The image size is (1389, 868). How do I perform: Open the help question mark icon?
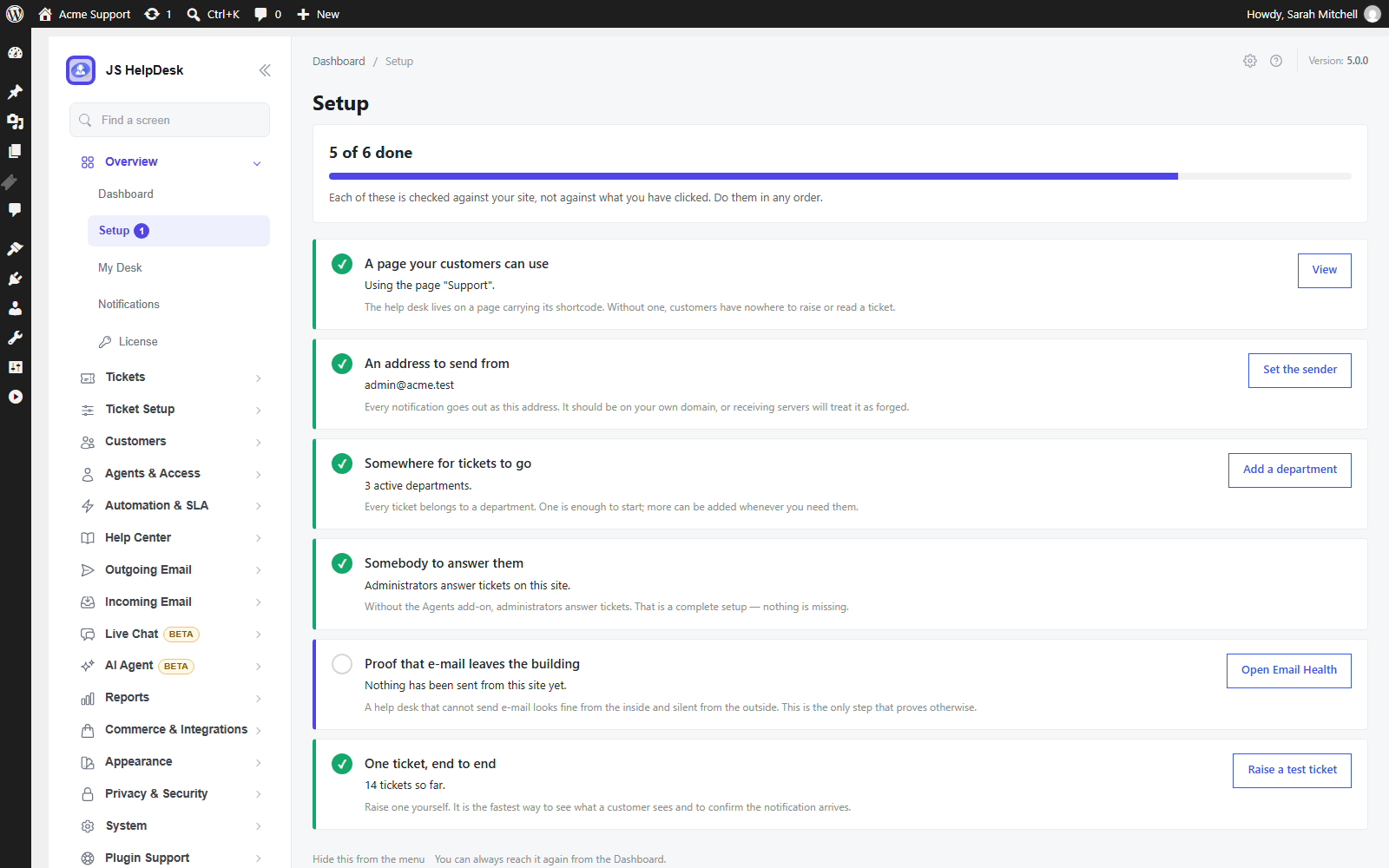click(1276, 61)
